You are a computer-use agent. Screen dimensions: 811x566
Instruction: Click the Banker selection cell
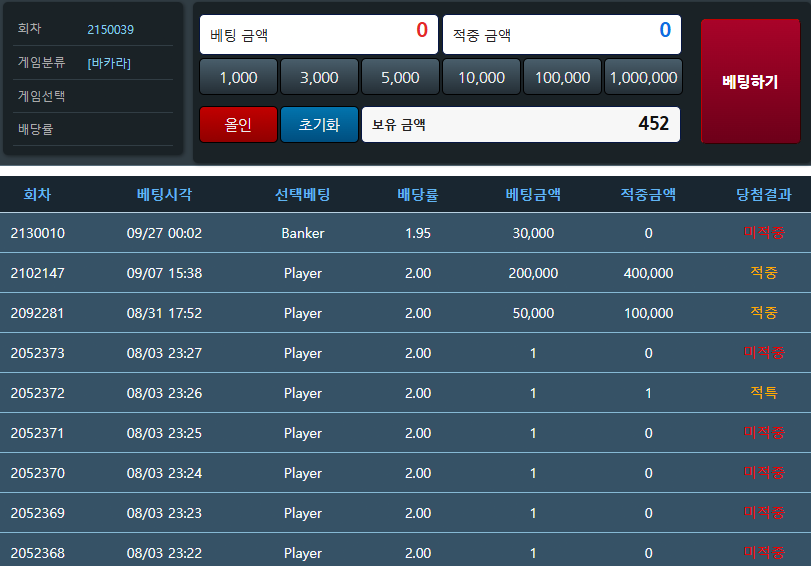[x=303, y=233]
